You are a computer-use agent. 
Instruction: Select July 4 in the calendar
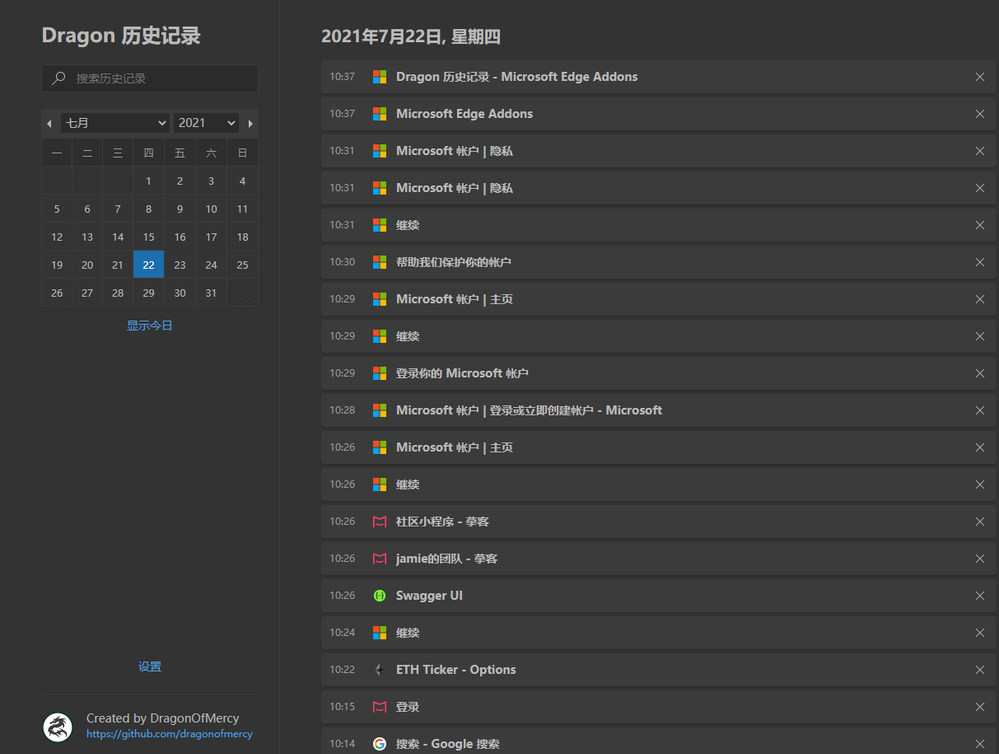coord(242,181)
